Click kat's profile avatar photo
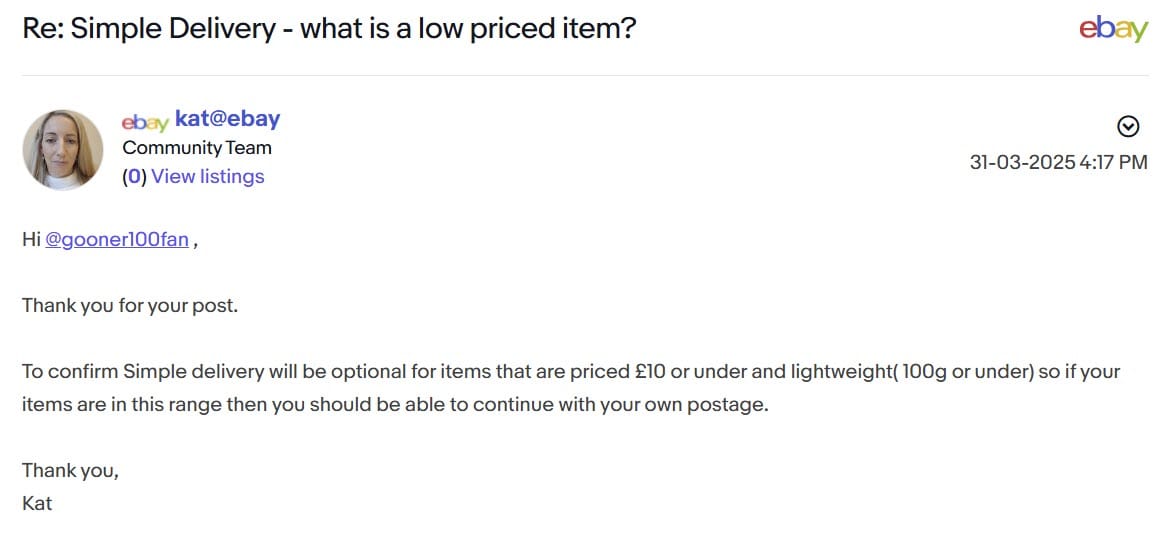Image resolution: width=1166 pixels, height=549 pixels. [x=63, y=150]
